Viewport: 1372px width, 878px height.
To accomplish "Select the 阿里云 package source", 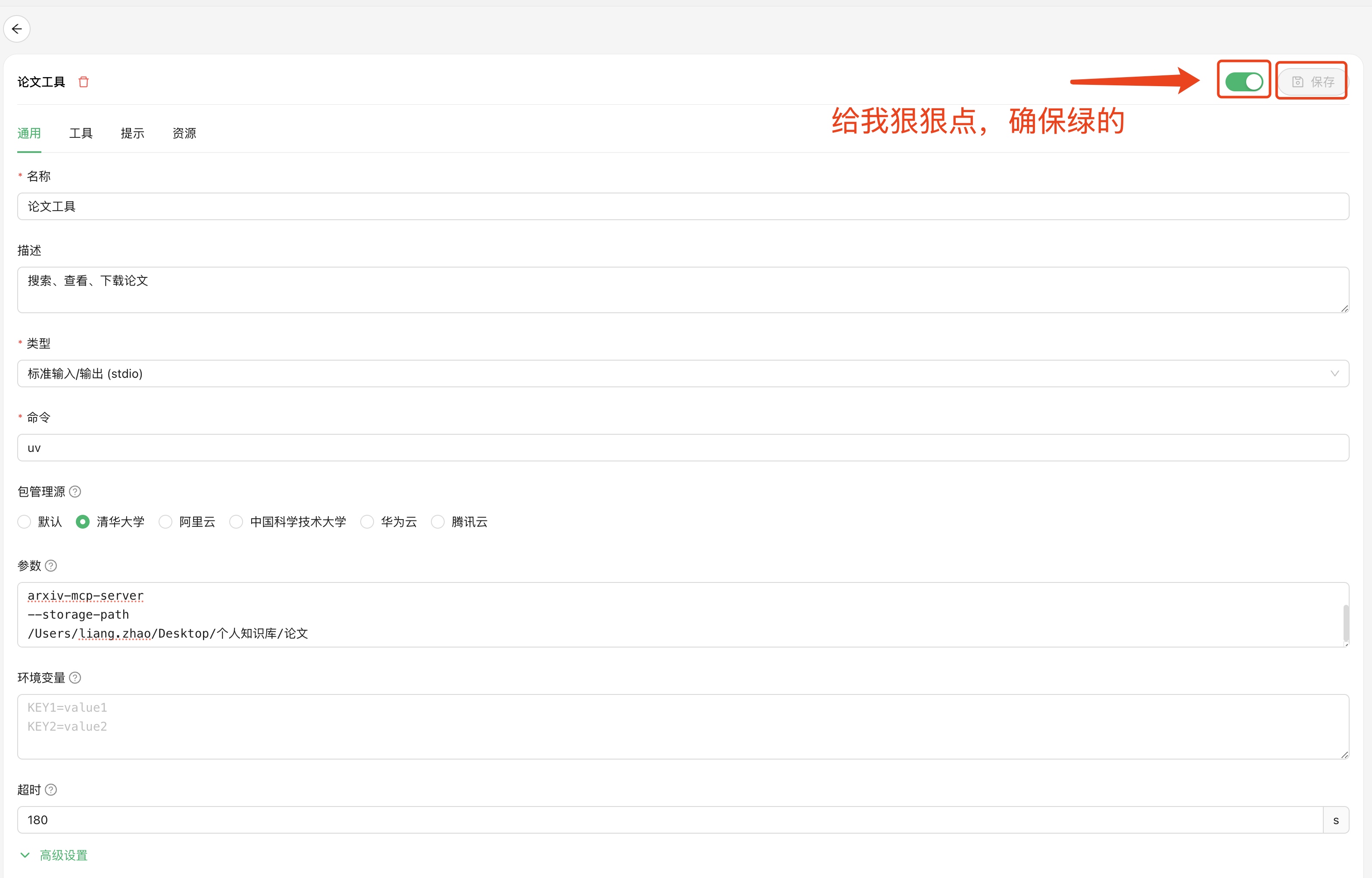I will click(x=165, y=522).
